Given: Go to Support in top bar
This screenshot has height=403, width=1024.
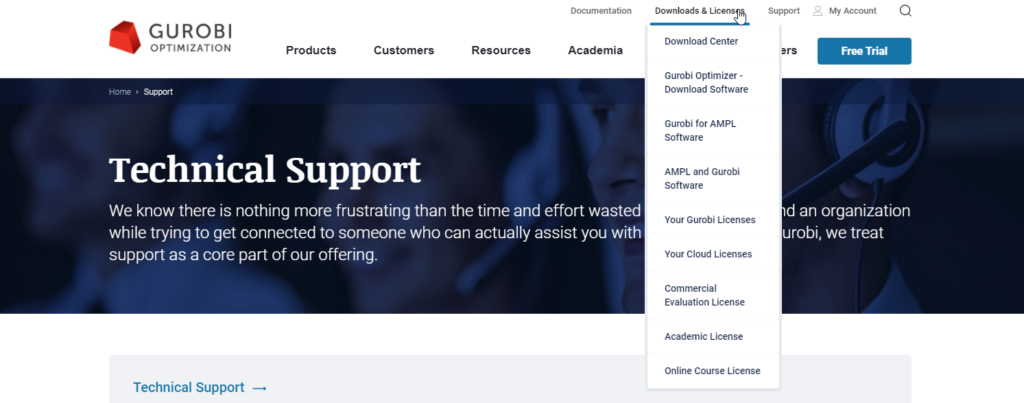Looking at the screenshot, I should coord(784,10).
